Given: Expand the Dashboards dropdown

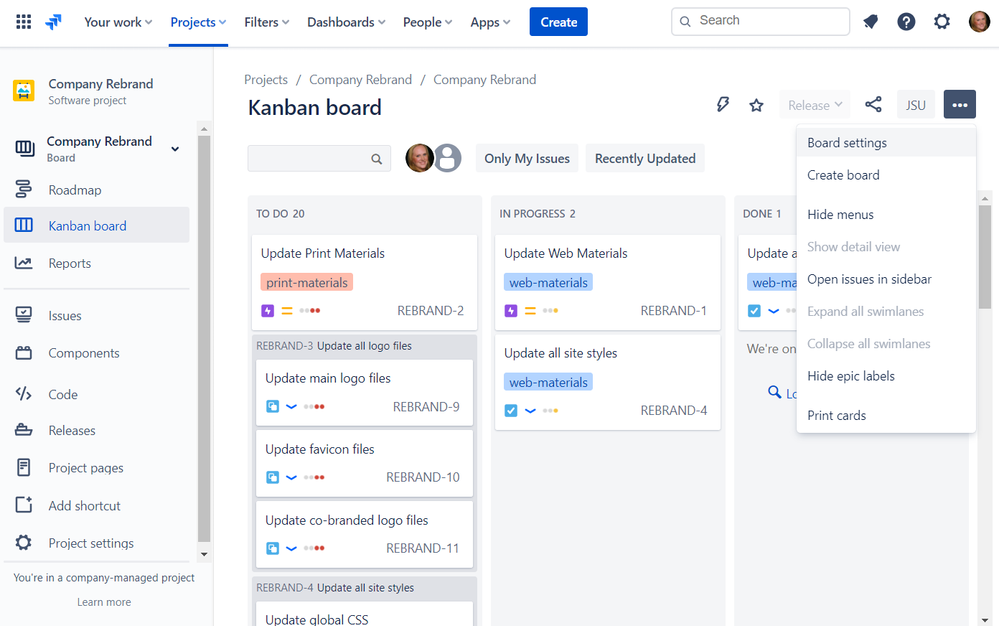Looking at the screenshot, I should click(346, 22).
